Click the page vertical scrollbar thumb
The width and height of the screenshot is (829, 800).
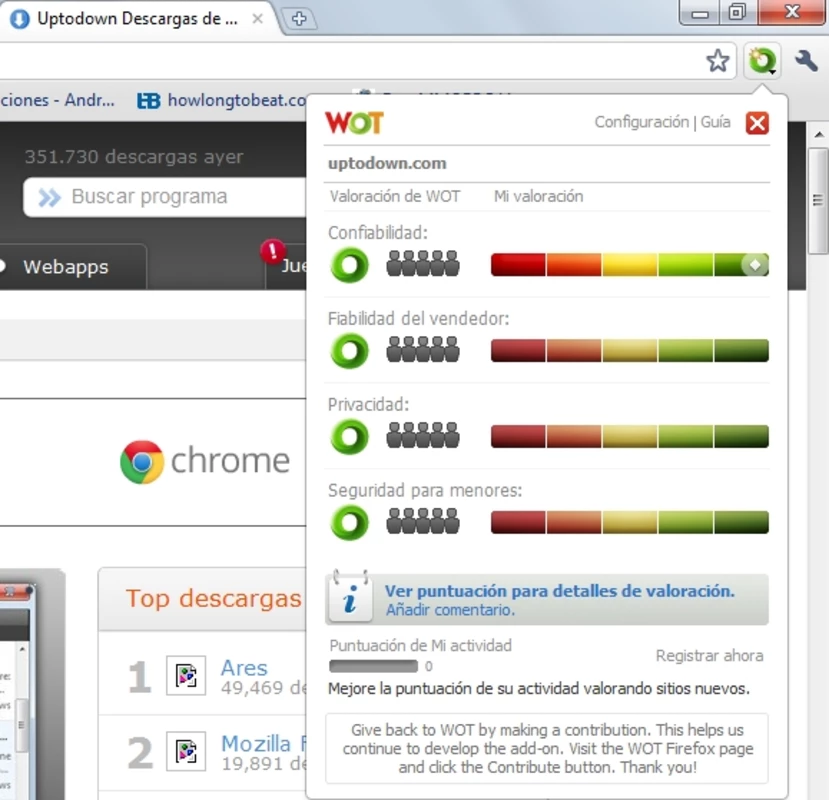pyautogui.click(x=818, y=201)
